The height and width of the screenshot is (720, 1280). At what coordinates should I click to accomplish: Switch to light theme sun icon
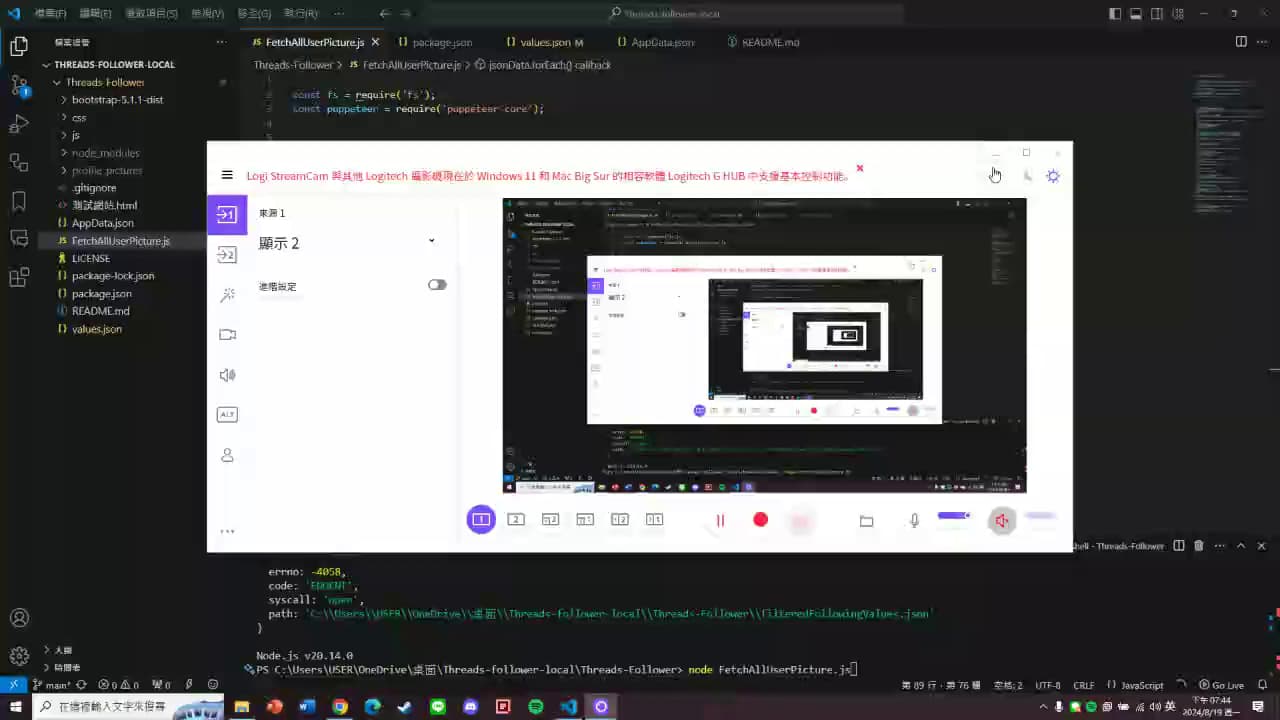(1053, 176)
